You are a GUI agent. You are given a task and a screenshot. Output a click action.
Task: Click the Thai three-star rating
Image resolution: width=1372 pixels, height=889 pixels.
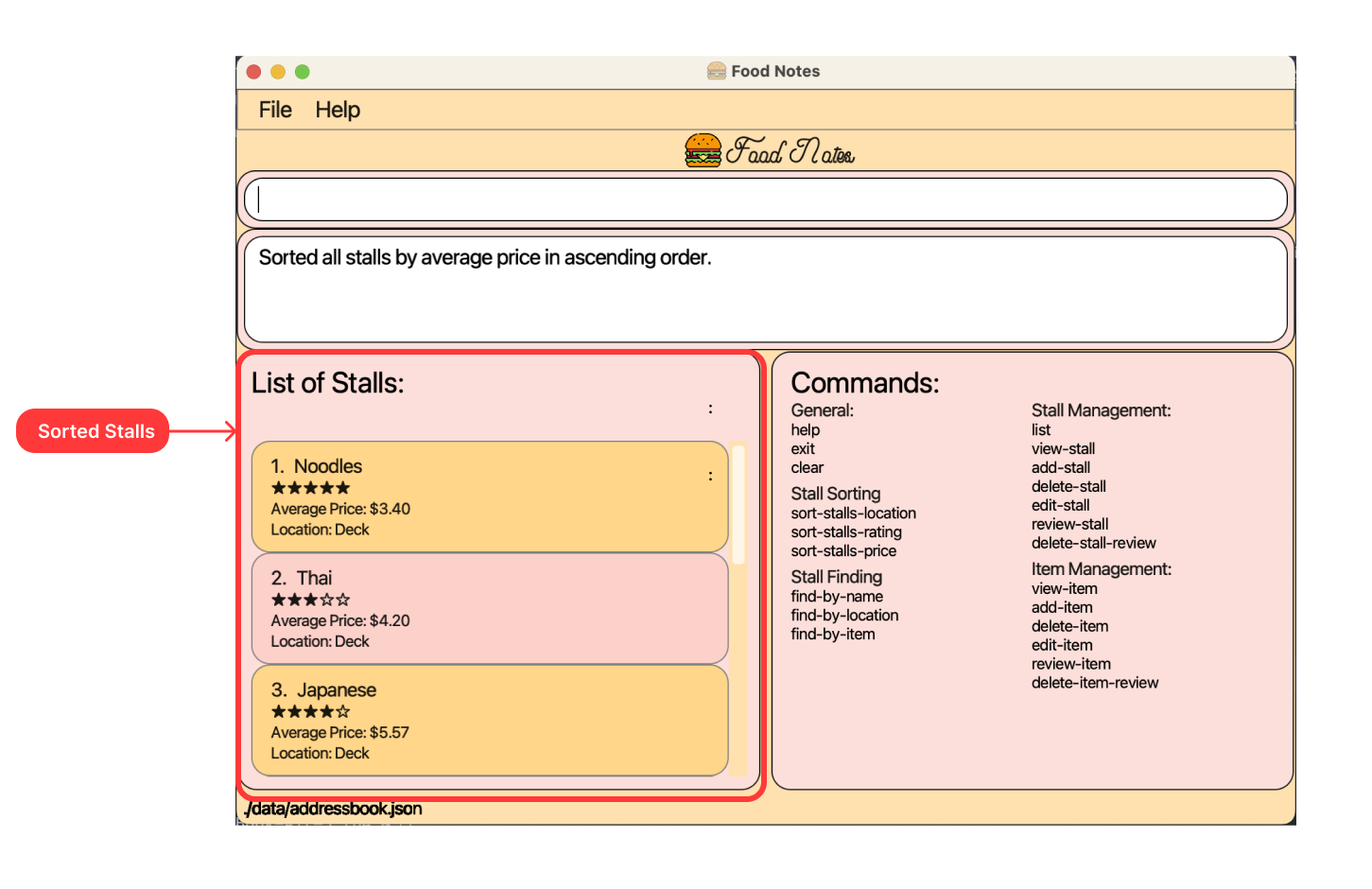click(310, 600)
